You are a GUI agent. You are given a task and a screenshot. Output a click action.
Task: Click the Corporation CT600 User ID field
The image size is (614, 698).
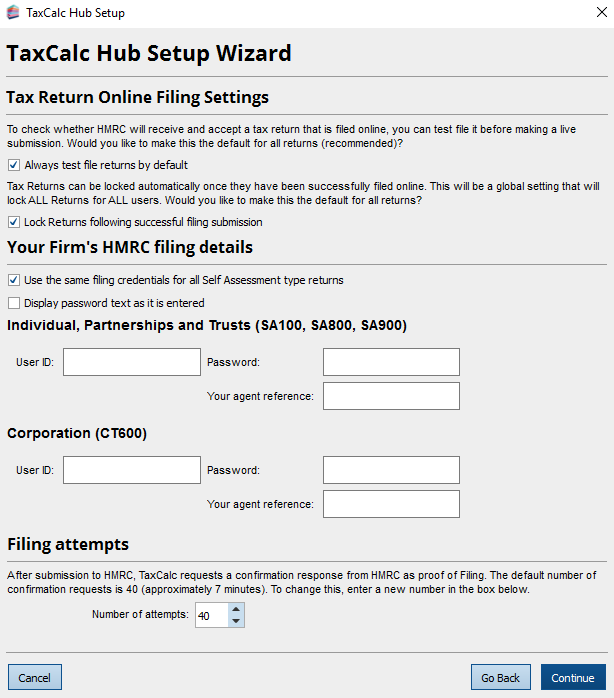tap(132, 470)
